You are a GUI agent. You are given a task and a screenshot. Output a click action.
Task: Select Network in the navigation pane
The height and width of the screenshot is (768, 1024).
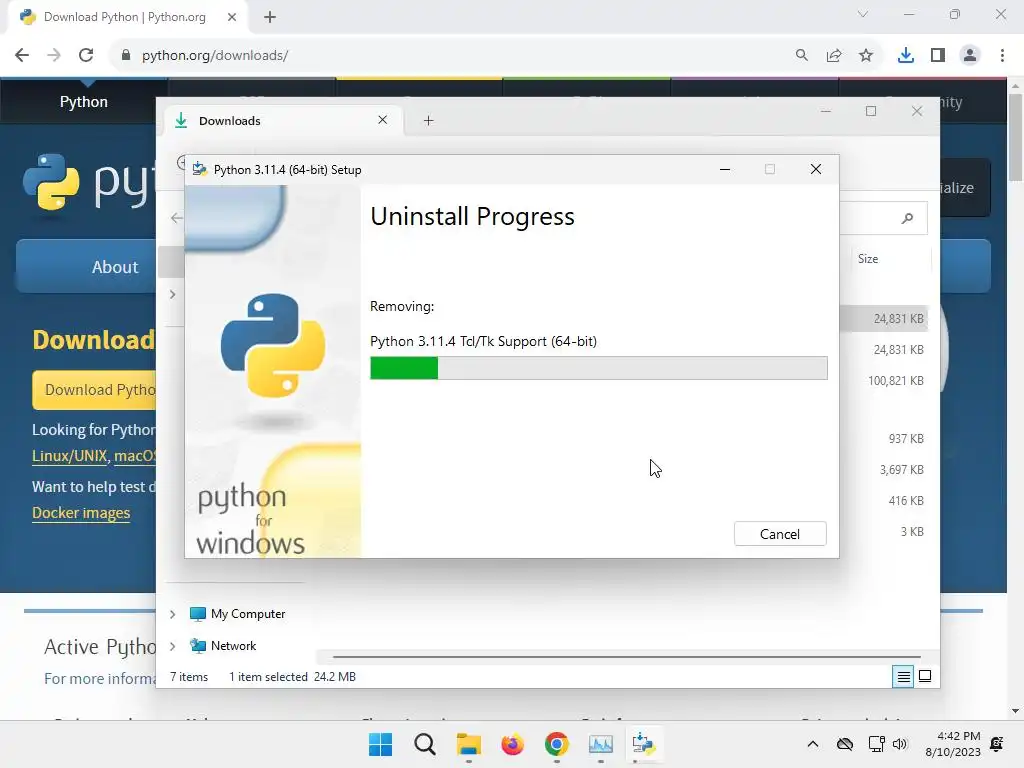click(x=223, y=646)
